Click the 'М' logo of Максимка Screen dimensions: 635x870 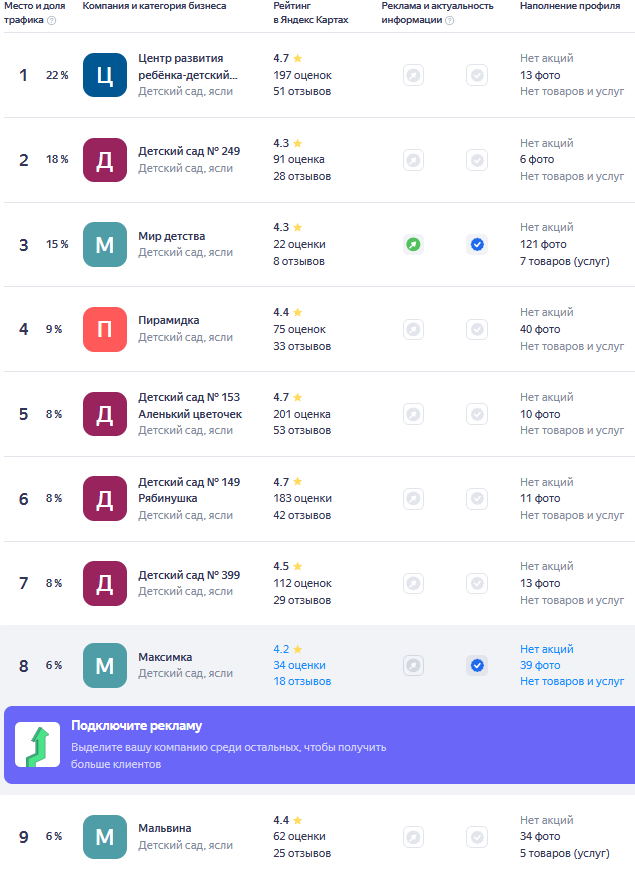tap(105, 665)
